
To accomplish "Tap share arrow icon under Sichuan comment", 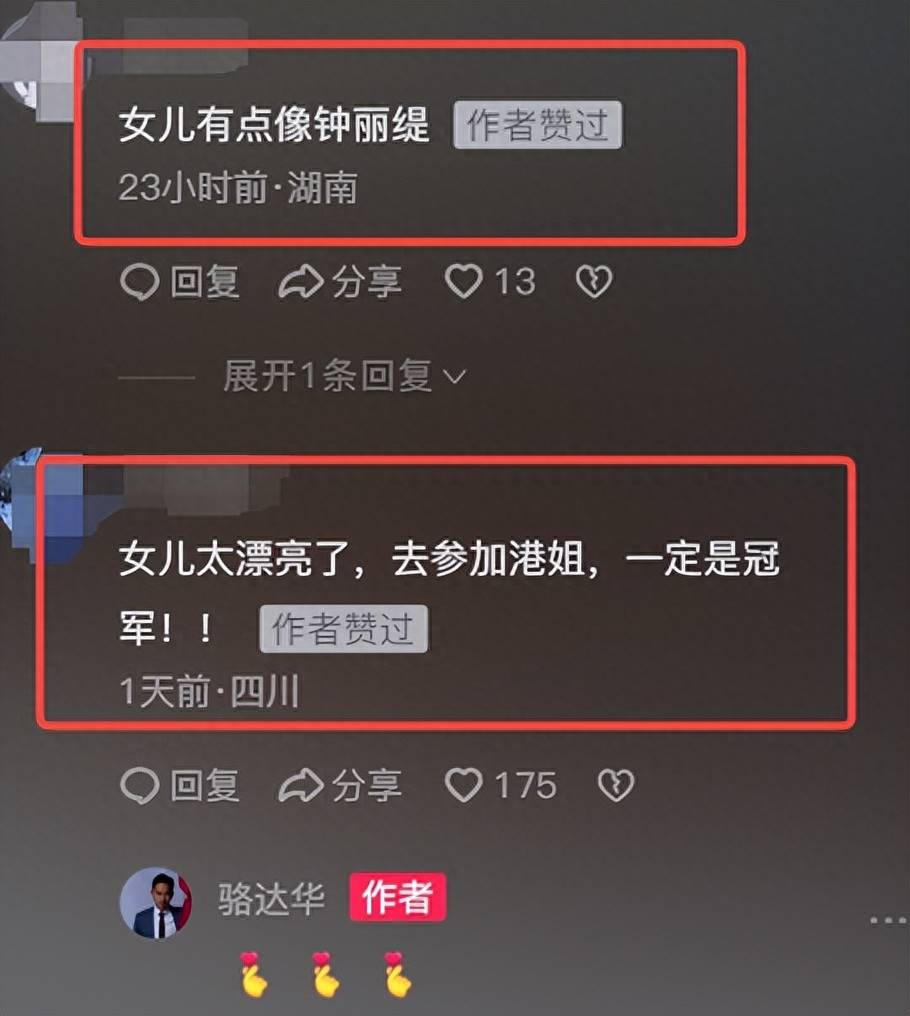I will (301, 785).
